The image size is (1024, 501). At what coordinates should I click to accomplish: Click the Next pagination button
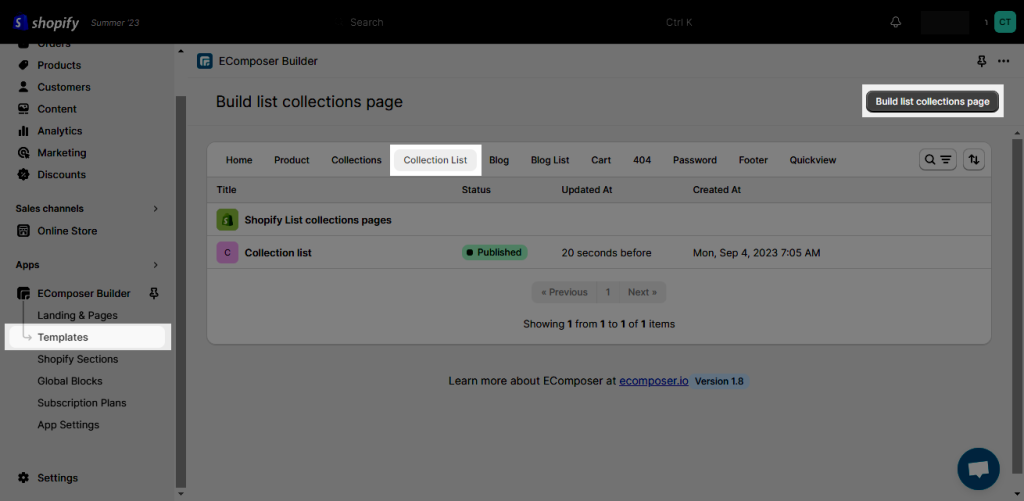(x=642, y=292)
